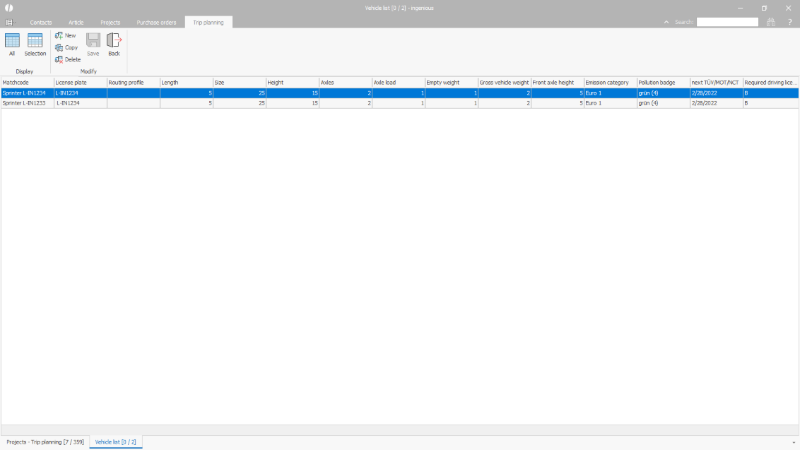Sort by Emission category column header
The width and height of the screenshot is (800, 450).
click(x=609, y=82)
